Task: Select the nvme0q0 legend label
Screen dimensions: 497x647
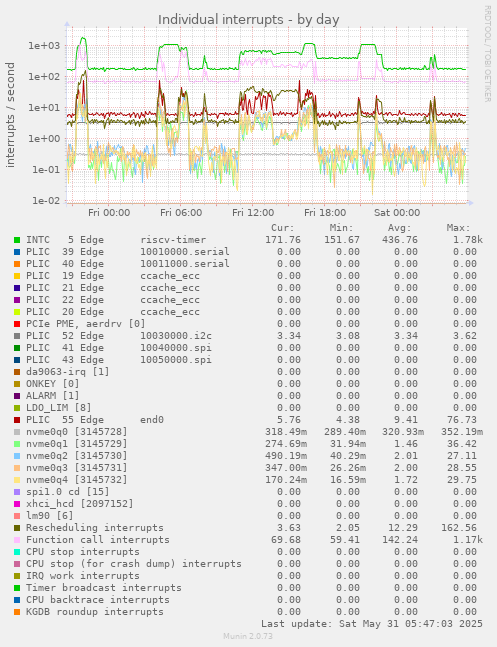Action: click(77, 432)
